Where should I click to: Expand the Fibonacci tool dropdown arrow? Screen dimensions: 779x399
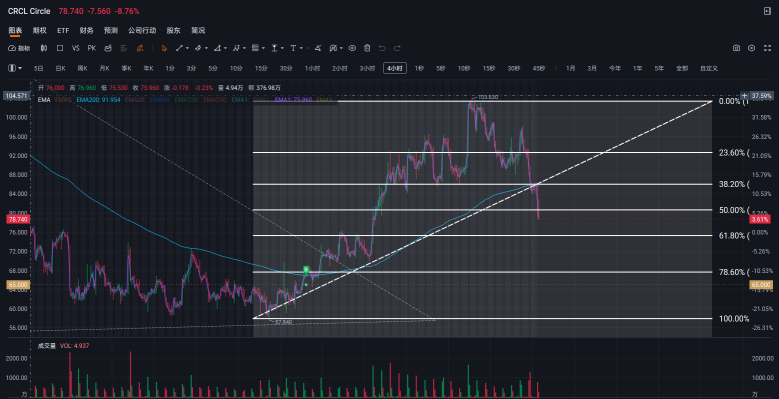(263, 48)
